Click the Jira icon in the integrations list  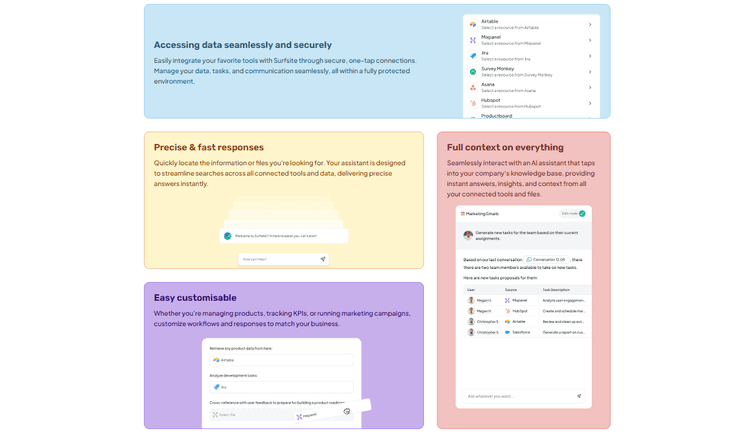(473, 56)
